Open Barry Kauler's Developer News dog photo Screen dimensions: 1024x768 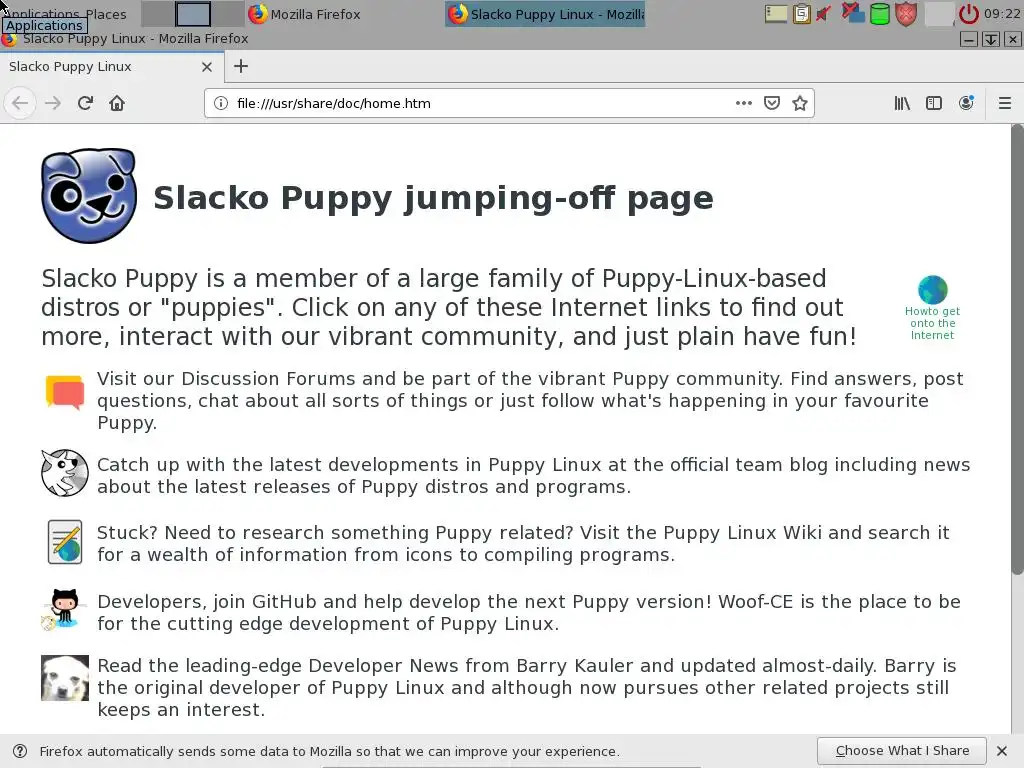tap(65, 678)
